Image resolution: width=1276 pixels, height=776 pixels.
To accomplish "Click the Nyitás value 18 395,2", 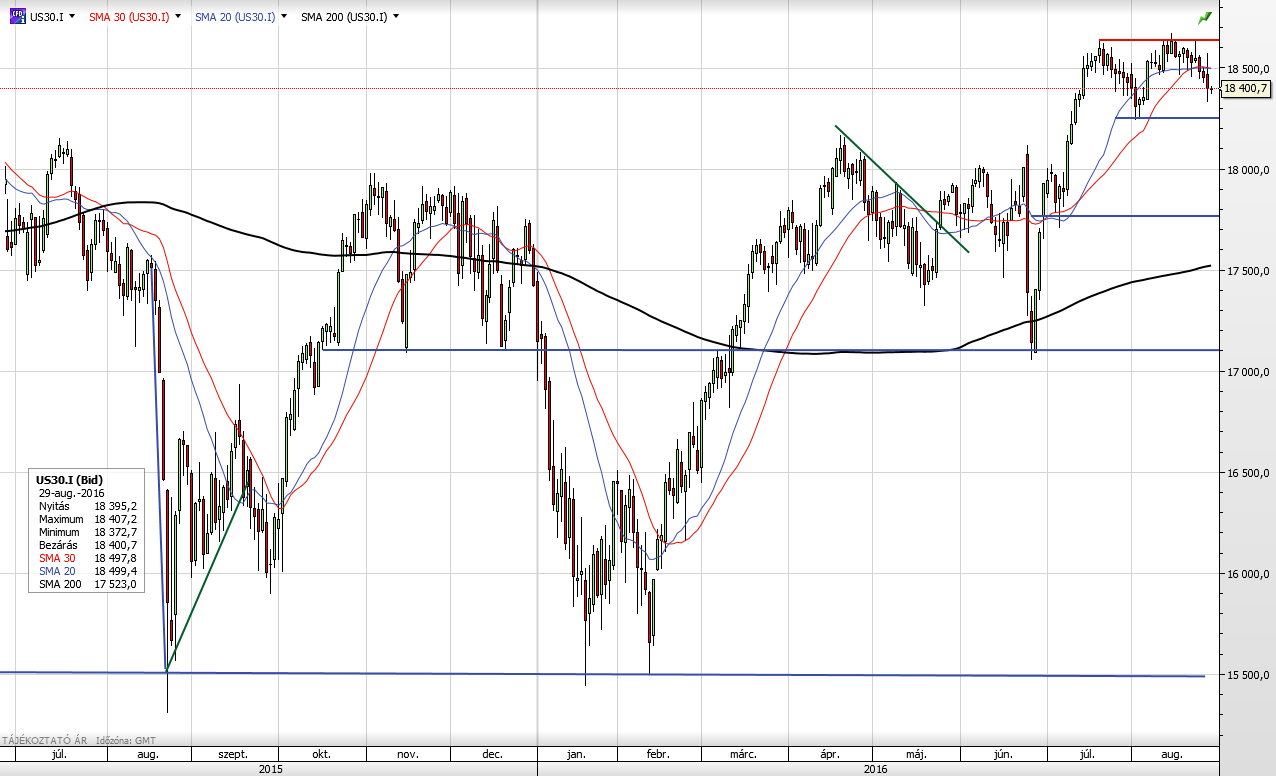I will (116, 506).
